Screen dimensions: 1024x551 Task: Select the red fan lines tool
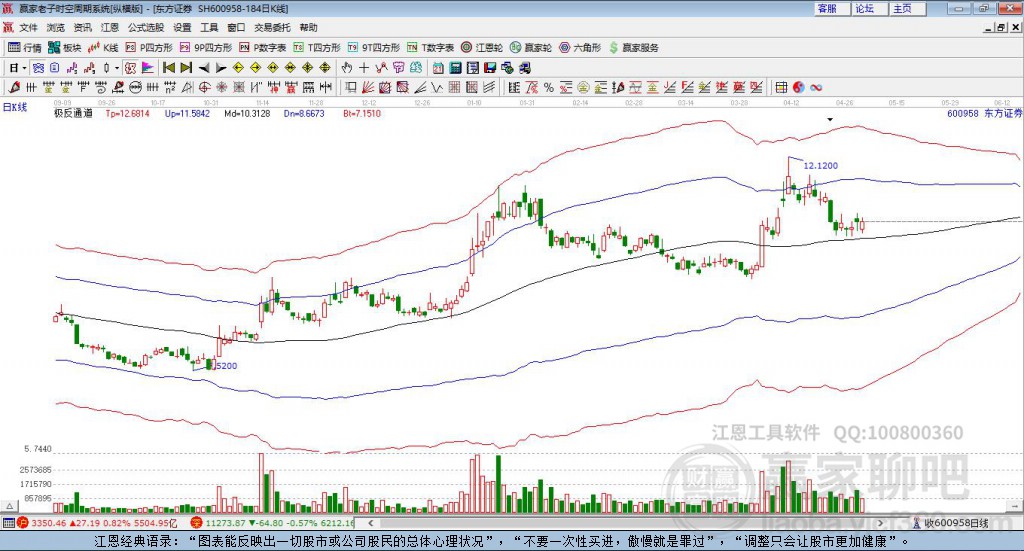click(x=368, y=87)
